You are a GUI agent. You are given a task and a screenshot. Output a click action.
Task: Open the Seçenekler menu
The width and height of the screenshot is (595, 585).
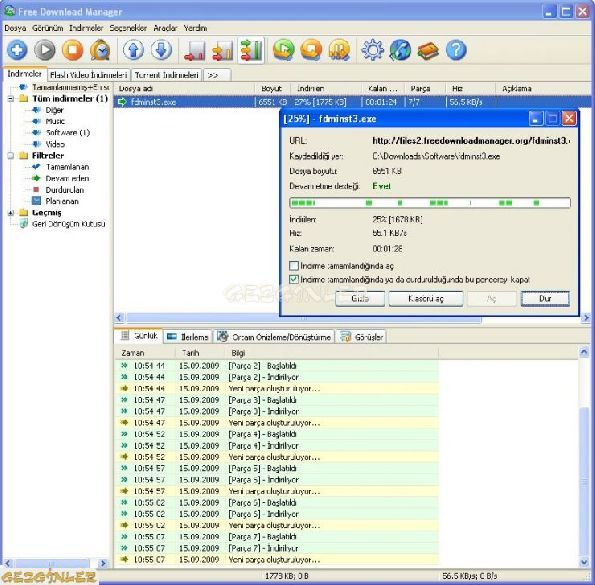pyautogui.click(x=128, y=28)
